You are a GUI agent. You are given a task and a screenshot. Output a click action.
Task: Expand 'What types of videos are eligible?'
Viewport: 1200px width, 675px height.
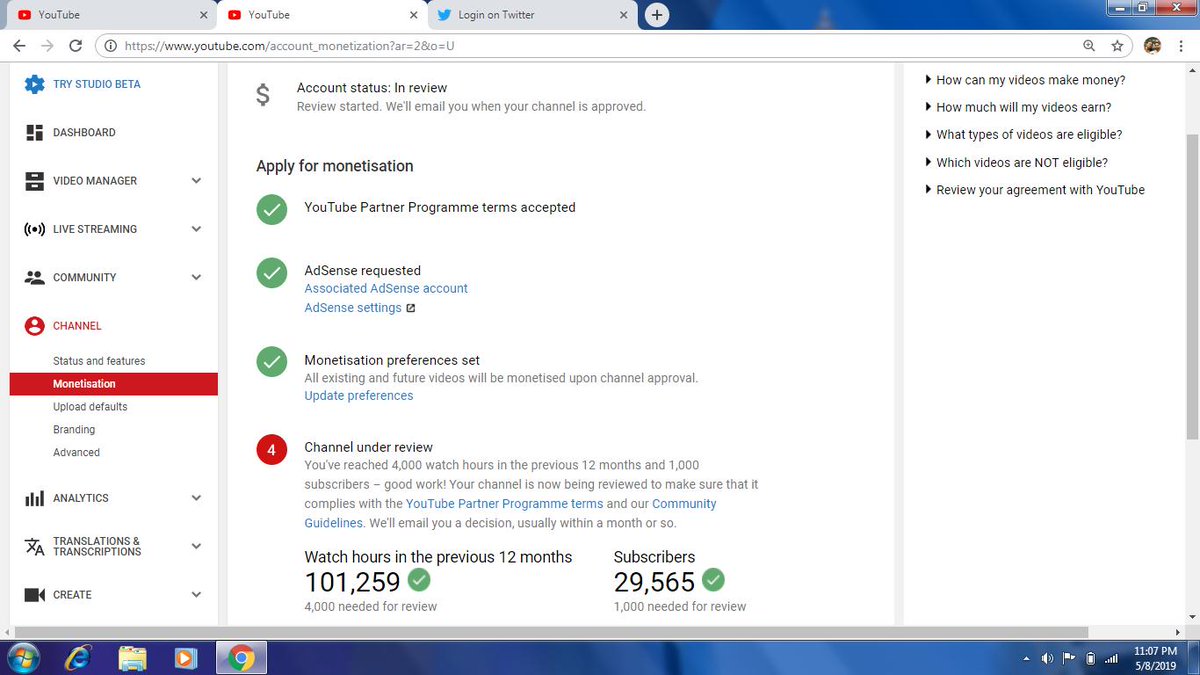[x=1023, y=134]
